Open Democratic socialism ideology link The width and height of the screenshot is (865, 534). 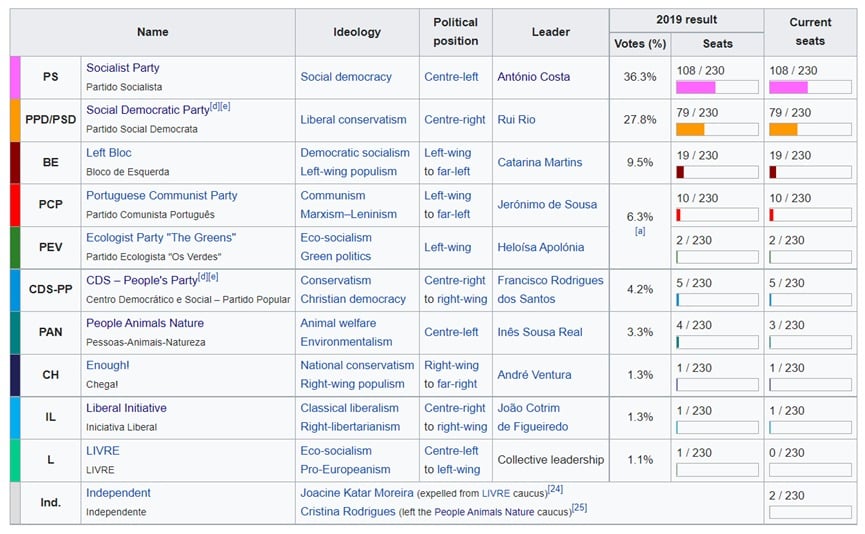tap(355, 153)
